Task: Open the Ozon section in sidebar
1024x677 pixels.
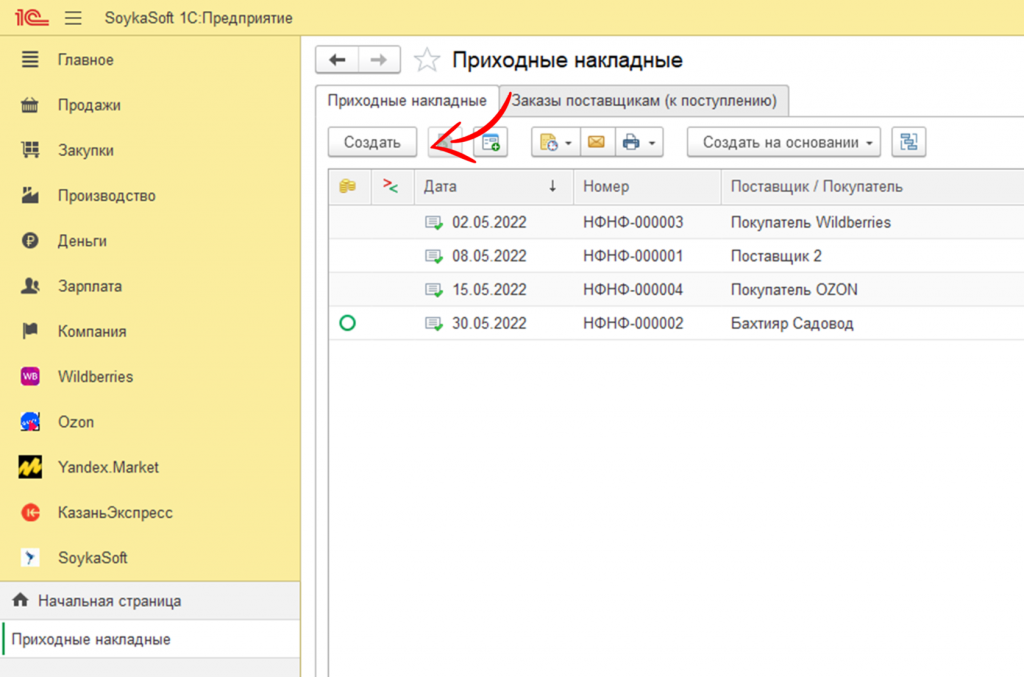Action: click(x=76, y=422)
